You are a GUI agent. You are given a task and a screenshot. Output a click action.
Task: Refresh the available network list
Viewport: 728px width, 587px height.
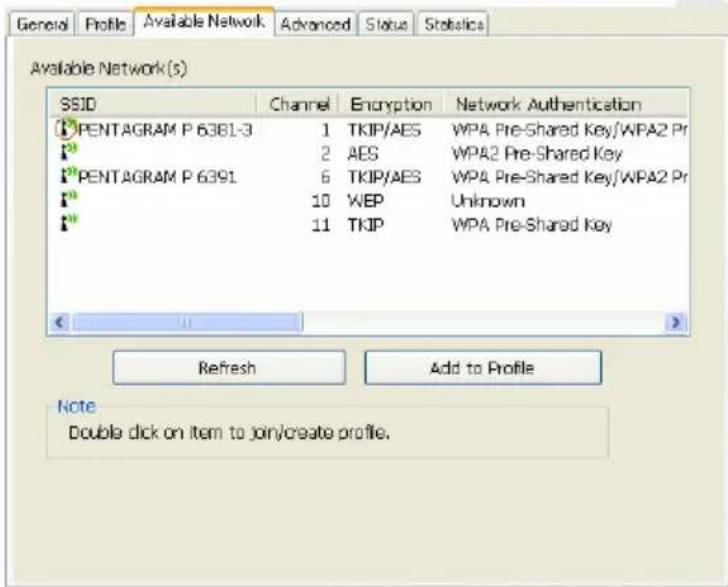(229, 368)
